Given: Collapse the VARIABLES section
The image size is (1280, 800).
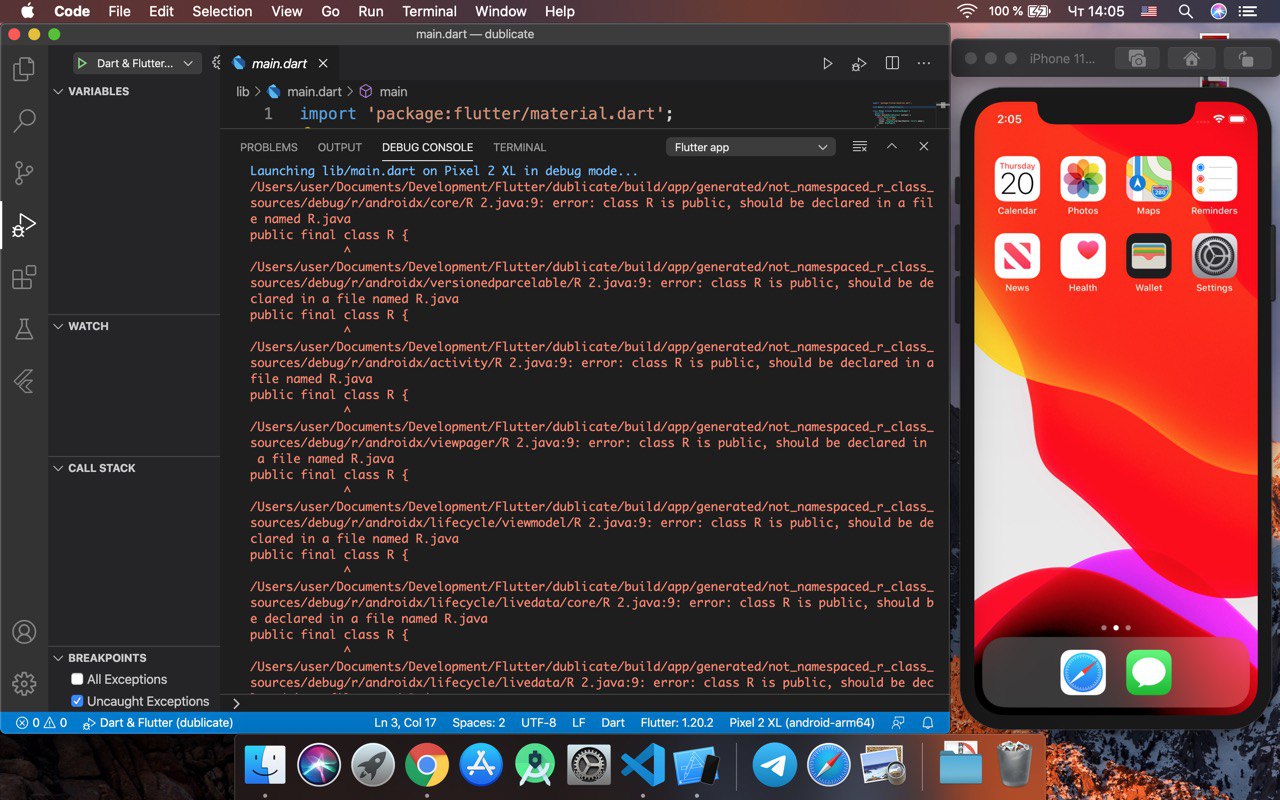Looking at the screenshot, I should click(x=134, y=91).
